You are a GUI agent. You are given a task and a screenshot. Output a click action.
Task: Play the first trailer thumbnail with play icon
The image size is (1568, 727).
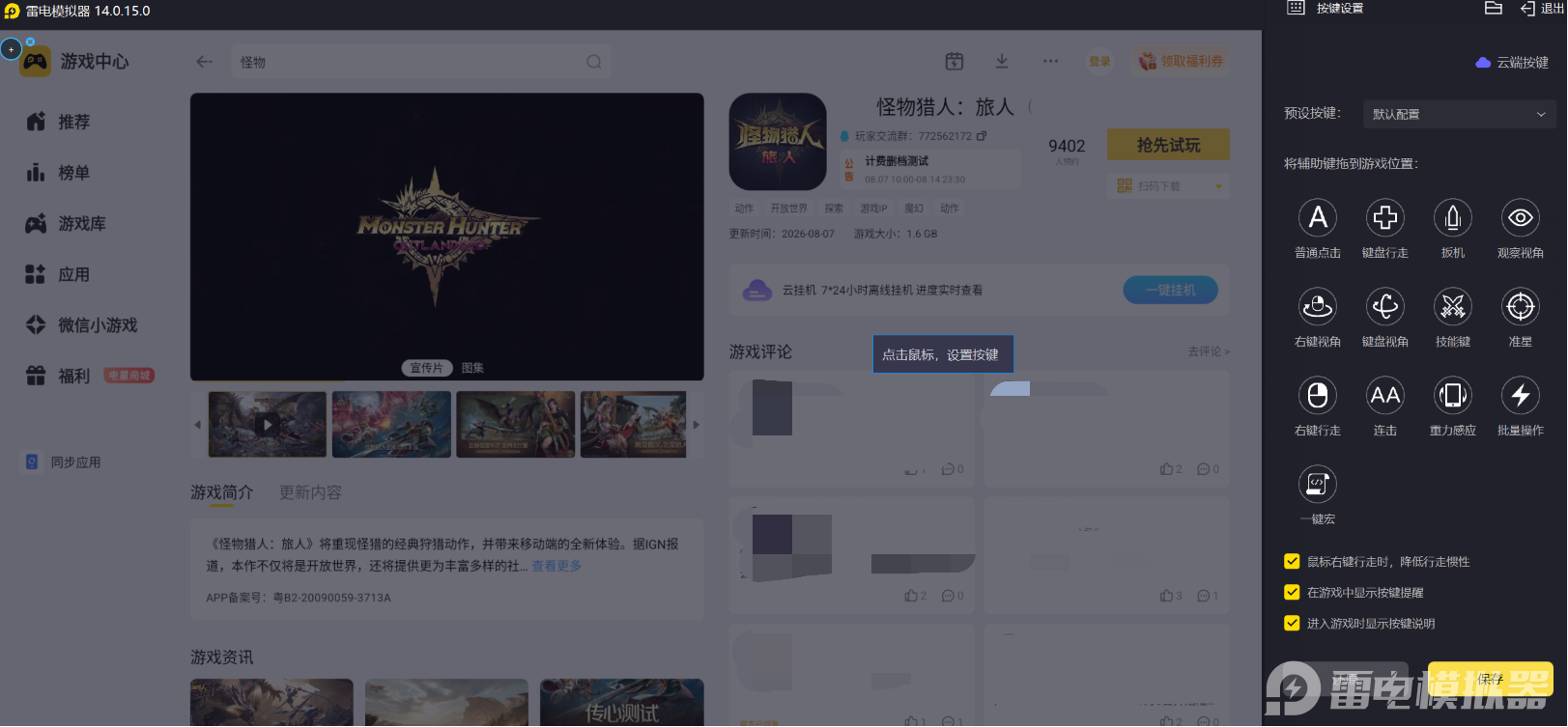(x=268, y=425)
